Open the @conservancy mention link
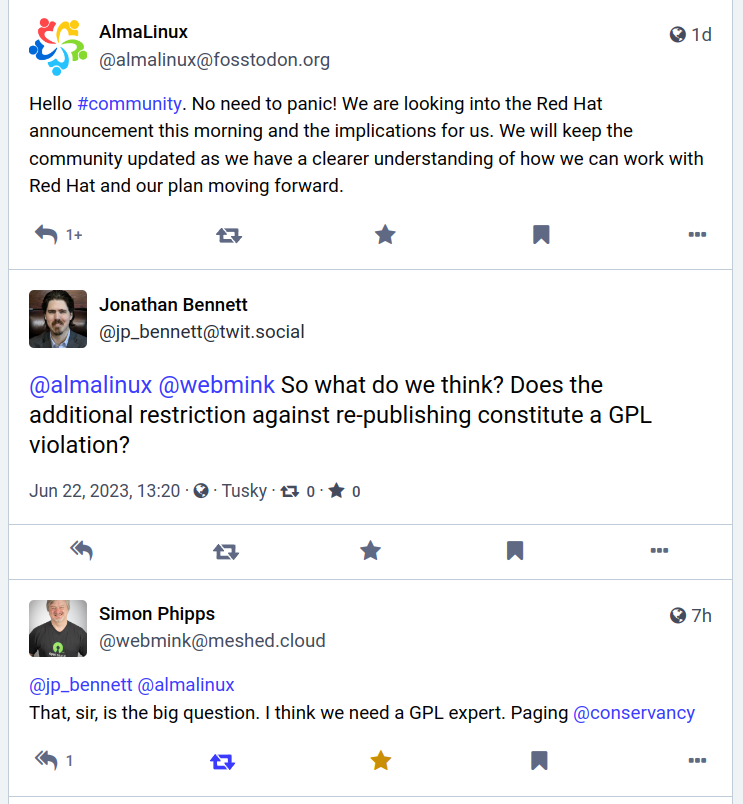 click(633, 713)
